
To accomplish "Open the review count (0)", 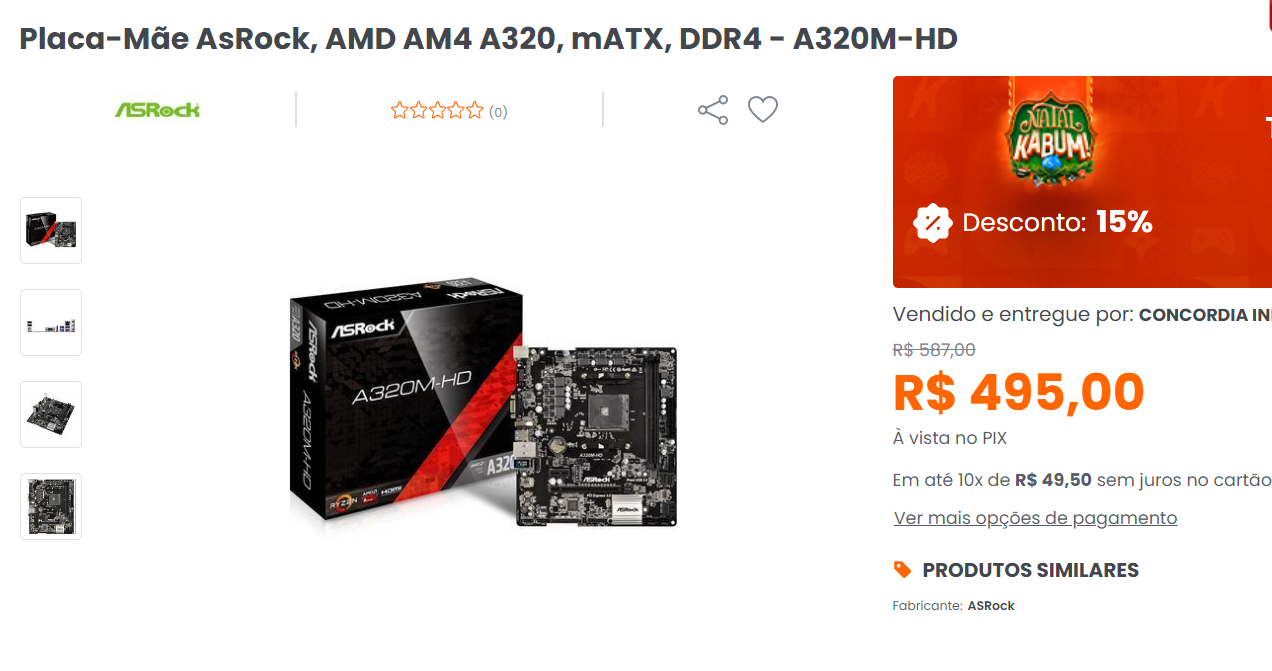I will point(498,112).
